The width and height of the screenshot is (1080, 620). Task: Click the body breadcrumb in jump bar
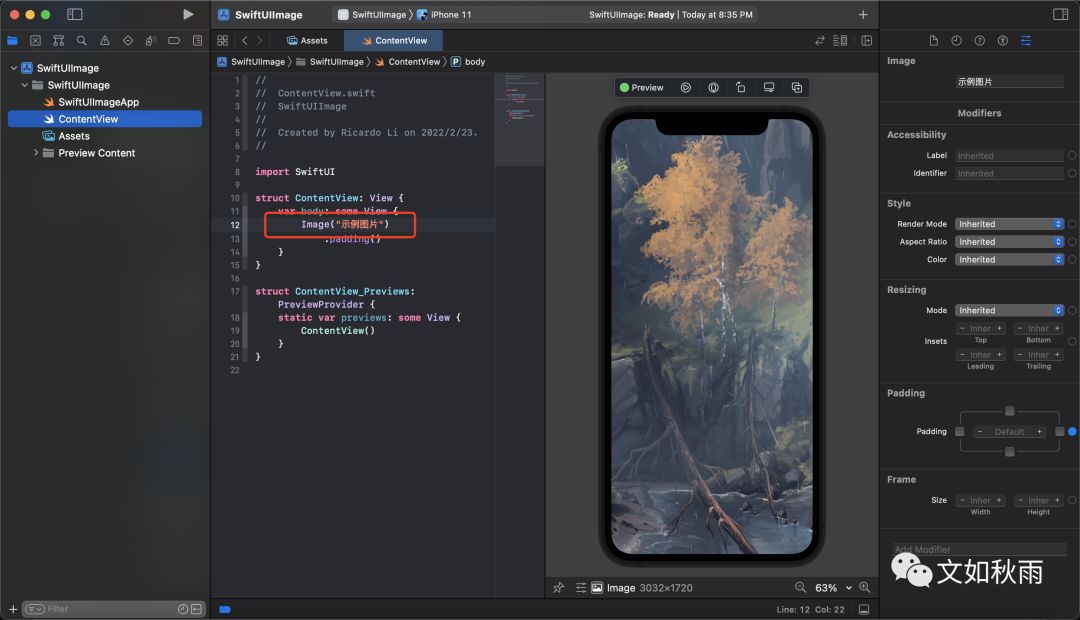[x=468, y=62]
